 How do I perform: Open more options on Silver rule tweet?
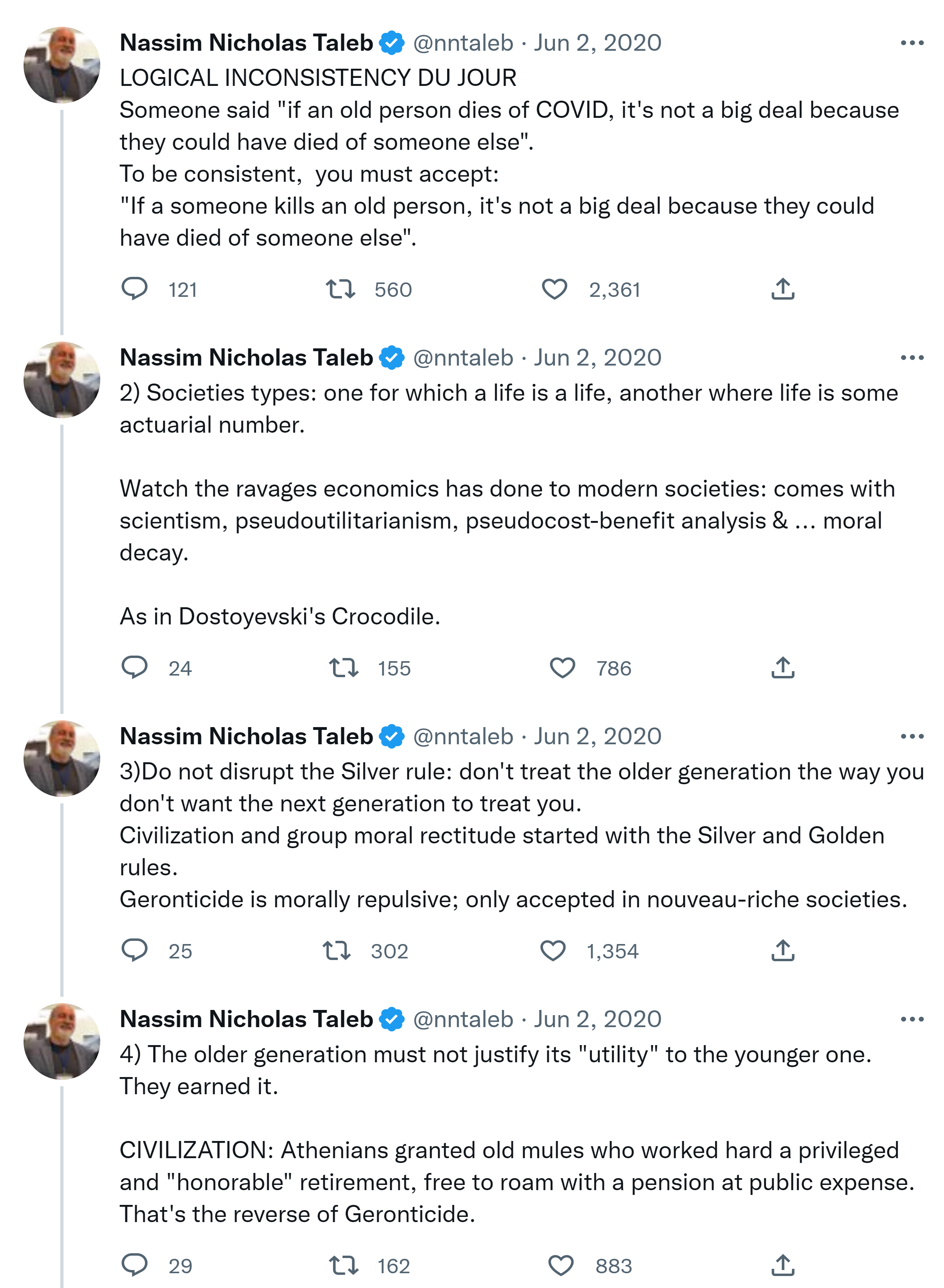click(x=911, y=736)
